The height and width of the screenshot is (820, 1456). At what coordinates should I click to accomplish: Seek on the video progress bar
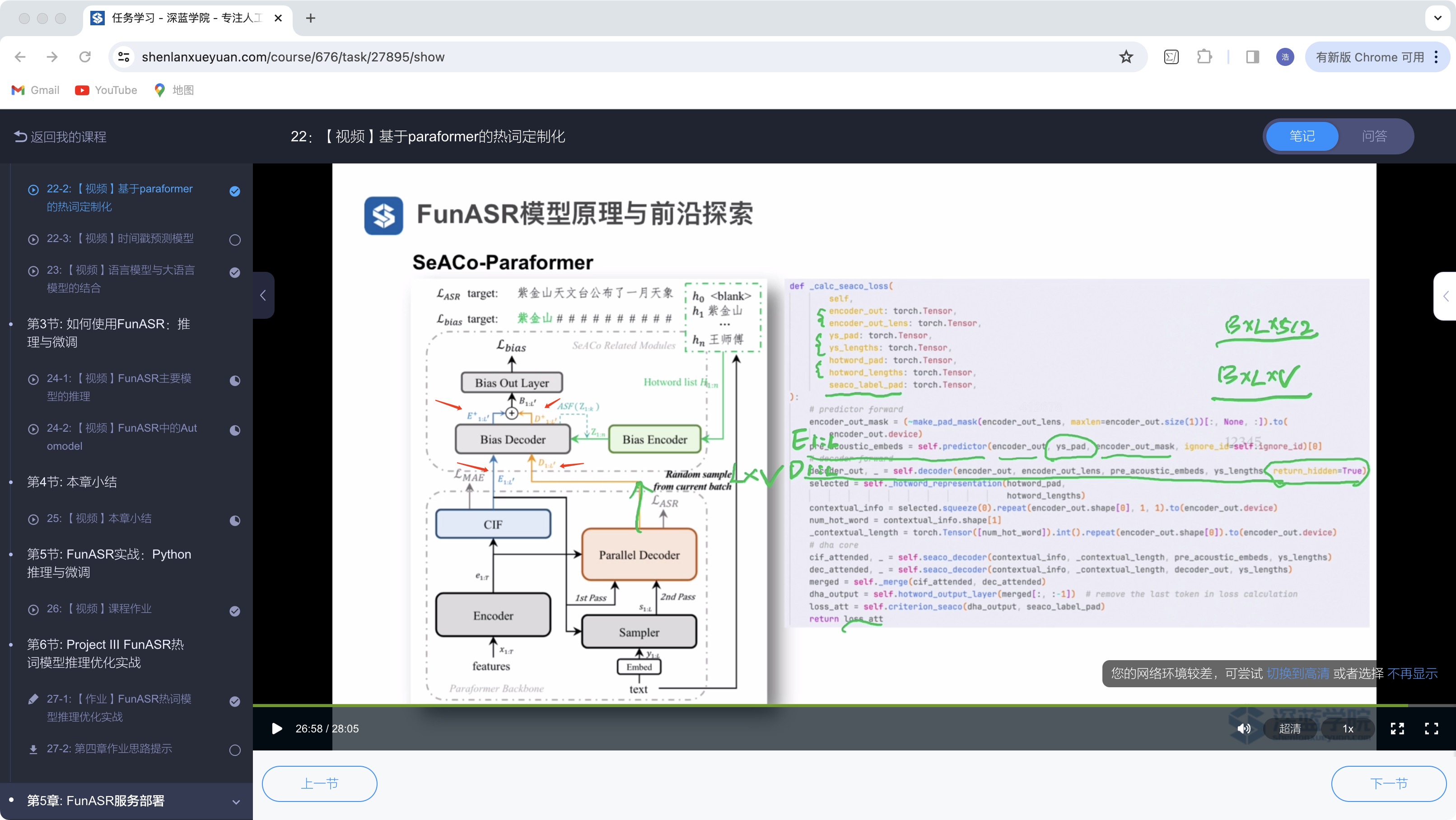click(x=854, y=705)
